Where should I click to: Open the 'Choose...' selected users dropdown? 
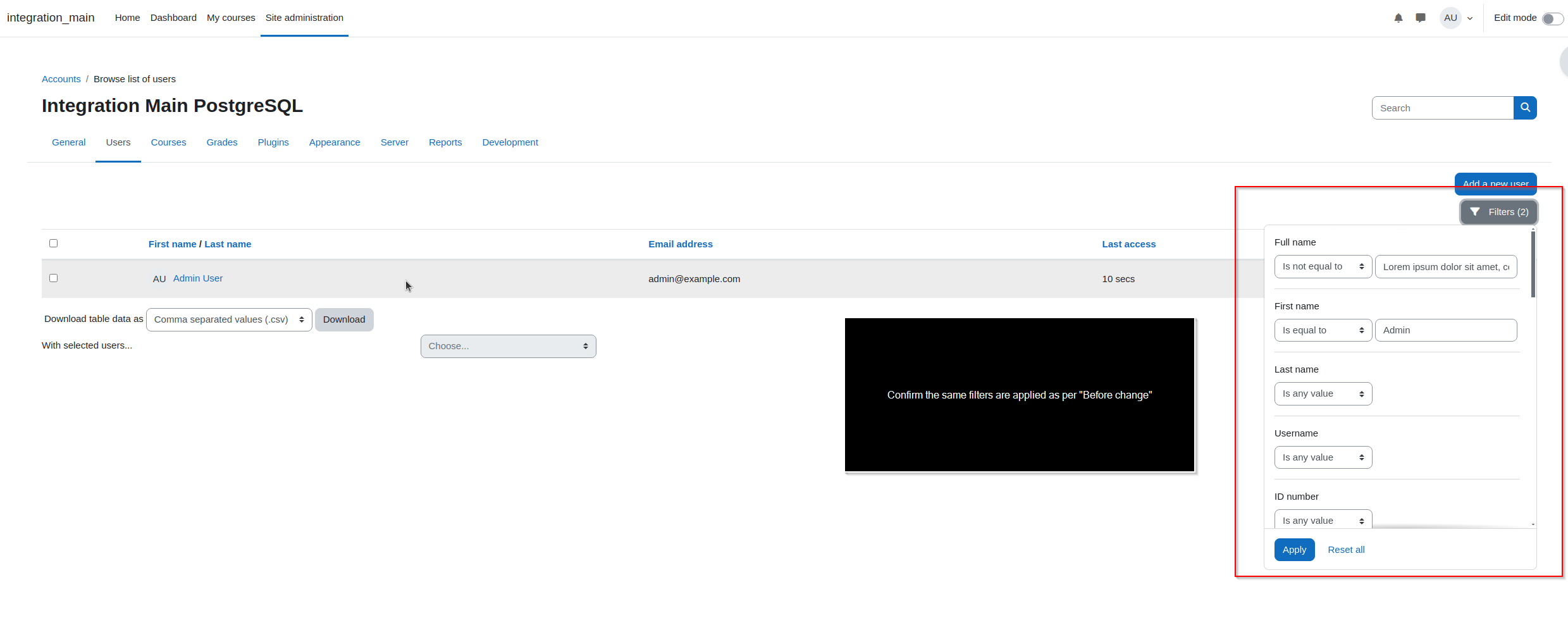pos(509,346)
